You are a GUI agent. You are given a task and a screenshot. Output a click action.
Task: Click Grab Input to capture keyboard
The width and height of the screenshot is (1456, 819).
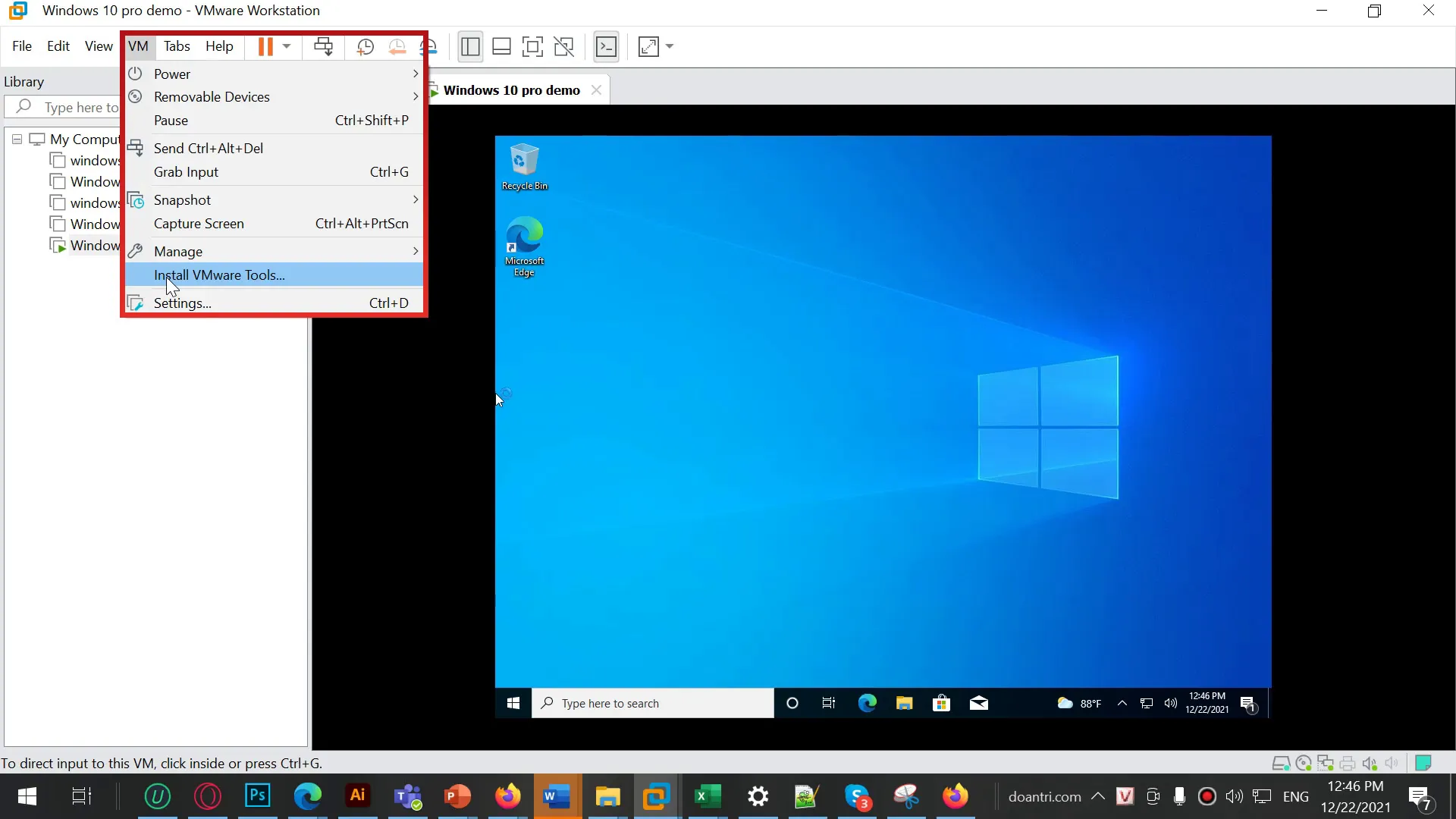coord(187,172)
